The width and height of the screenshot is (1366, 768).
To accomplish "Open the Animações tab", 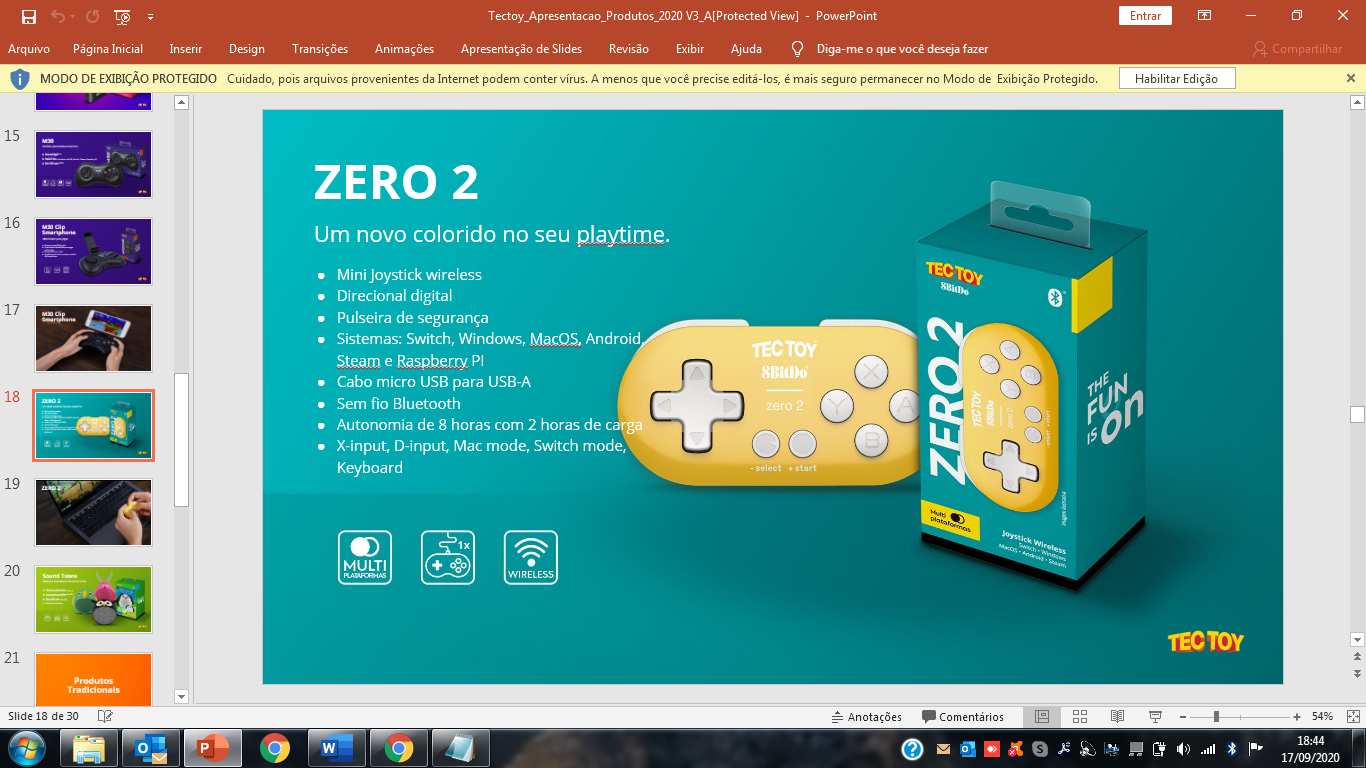I will [x=405, y=49].
